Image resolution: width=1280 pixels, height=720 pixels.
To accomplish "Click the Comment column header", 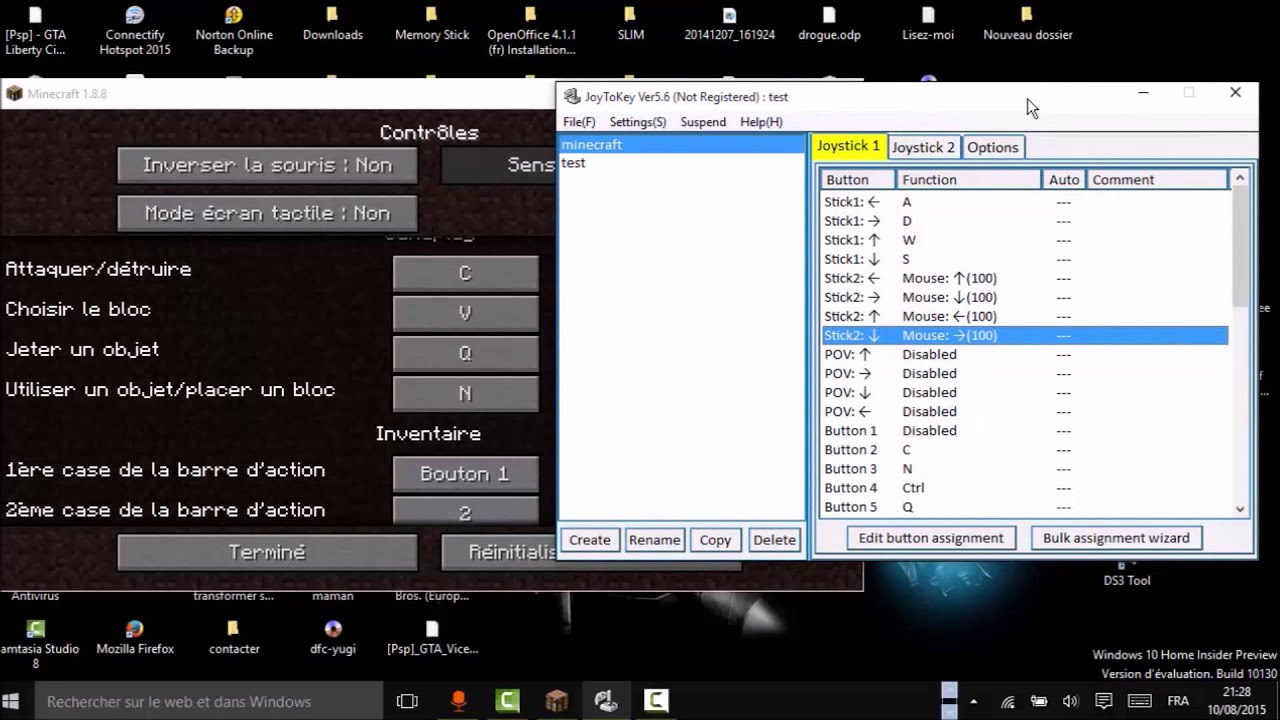I will coord(1158,180).
